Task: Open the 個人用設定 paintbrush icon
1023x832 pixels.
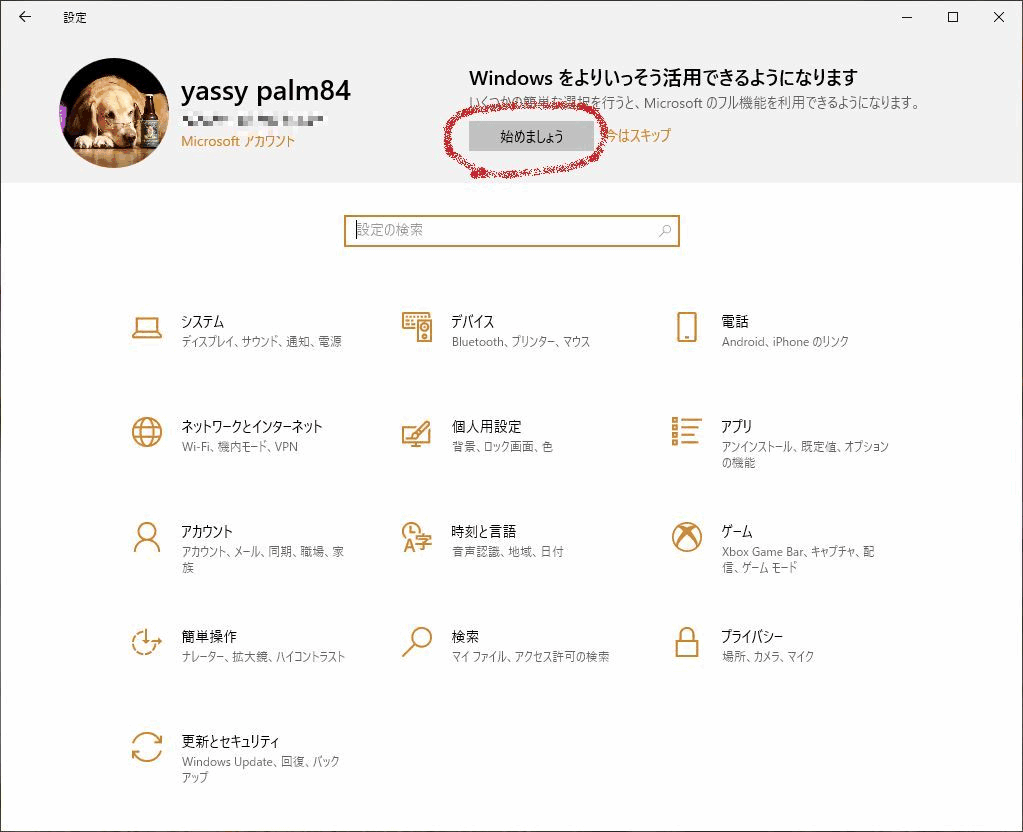Action: pos(417,433)
